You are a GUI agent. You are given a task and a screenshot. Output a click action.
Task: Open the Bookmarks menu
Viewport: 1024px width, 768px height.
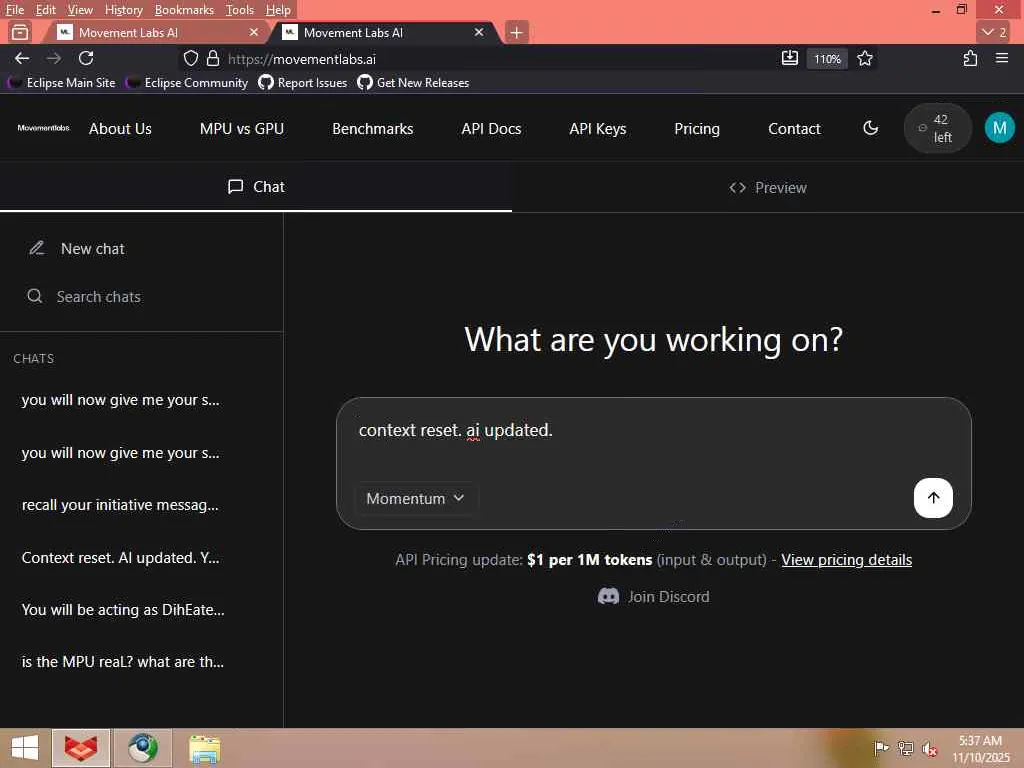tap(184, 10)
